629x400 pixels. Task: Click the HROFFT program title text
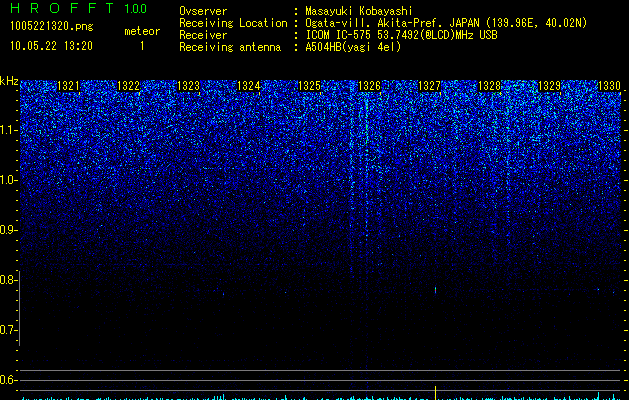coord(62,8)
